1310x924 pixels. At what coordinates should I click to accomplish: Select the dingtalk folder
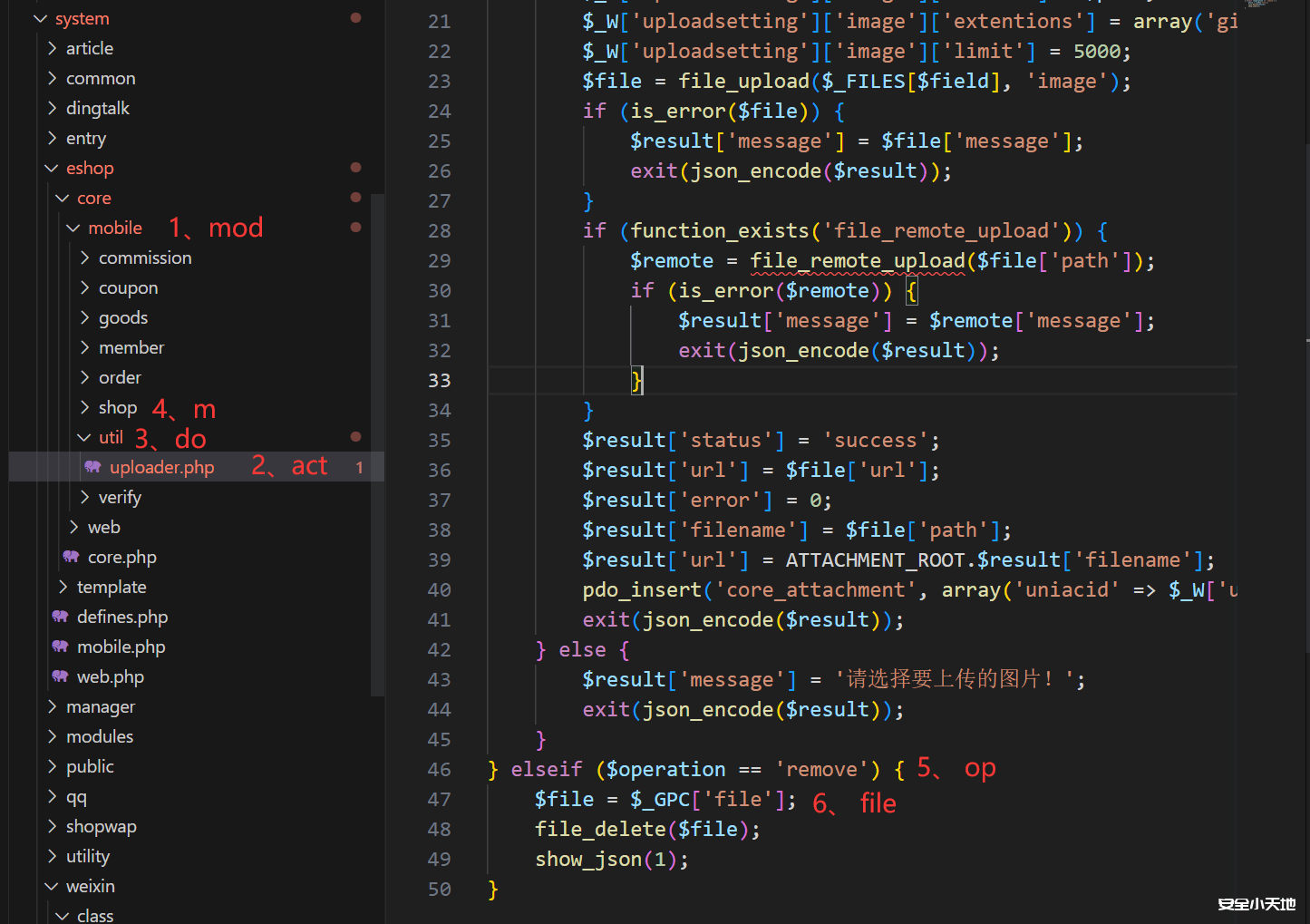tap(97, 108)
